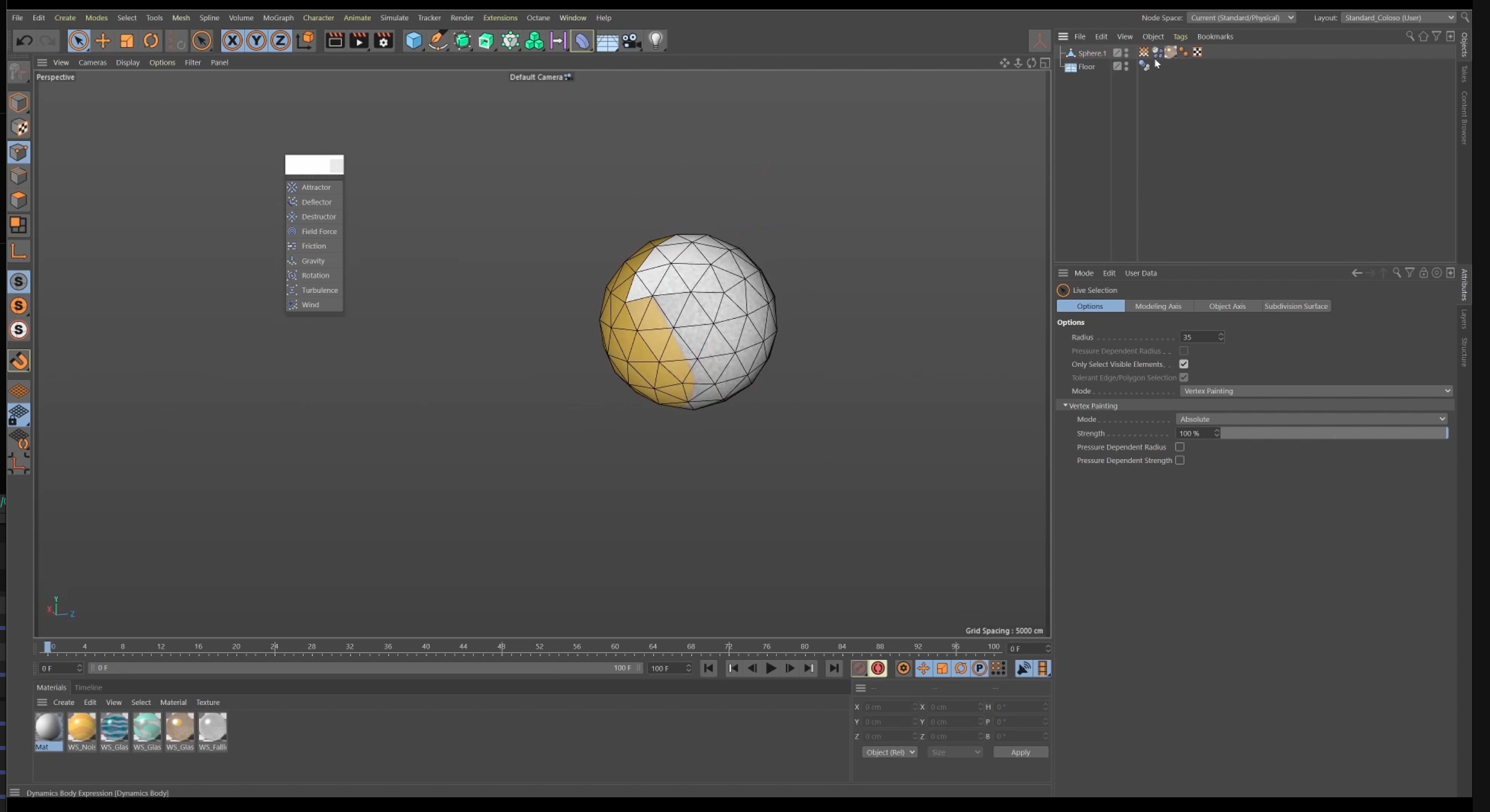Enable Vertex Painting Pressure Dependent Radius checkbox
Viewport: 1490px width, 812px height.
coord(1179,447)
